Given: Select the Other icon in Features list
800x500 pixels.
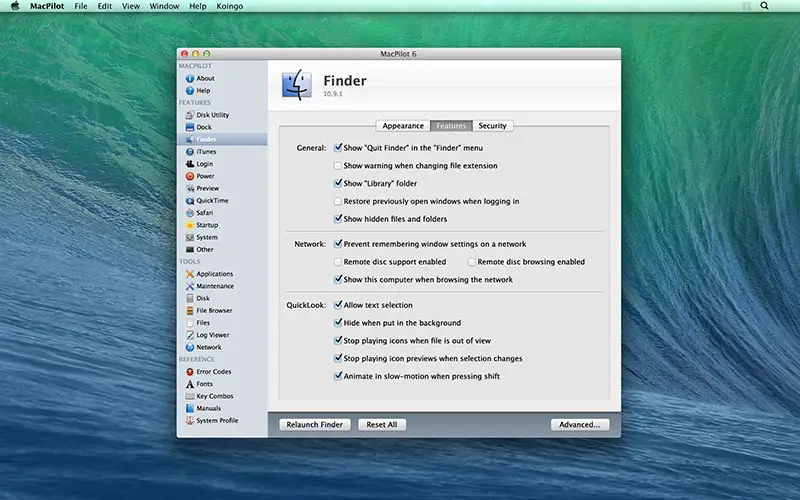Looking at the screenshot, I should 190,250.
